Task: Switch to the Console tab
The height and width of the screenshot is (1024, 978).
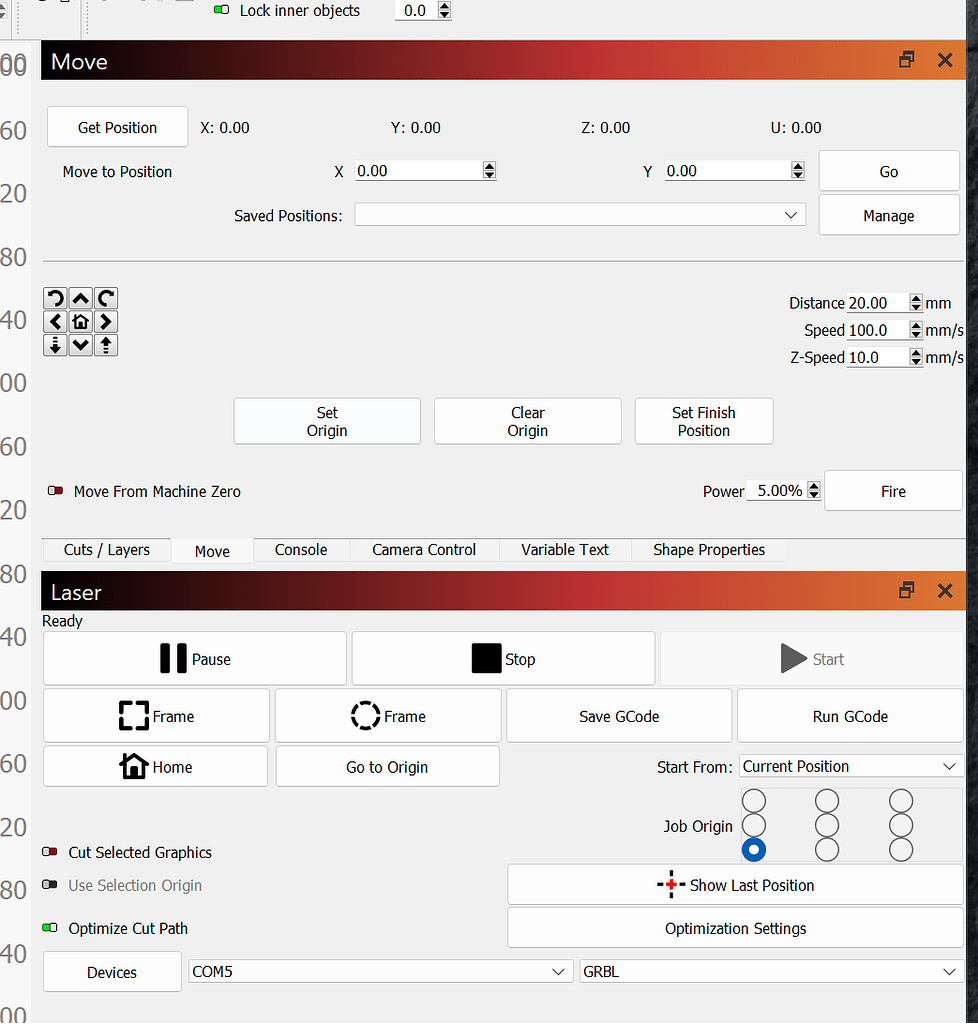Action: [x=301, y=549]
